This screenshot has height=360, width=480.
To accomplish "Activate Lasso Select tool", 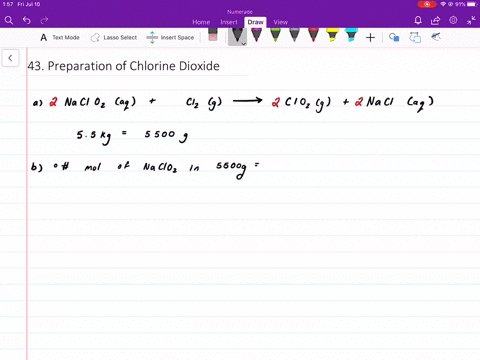I will [x=114, y=38].
